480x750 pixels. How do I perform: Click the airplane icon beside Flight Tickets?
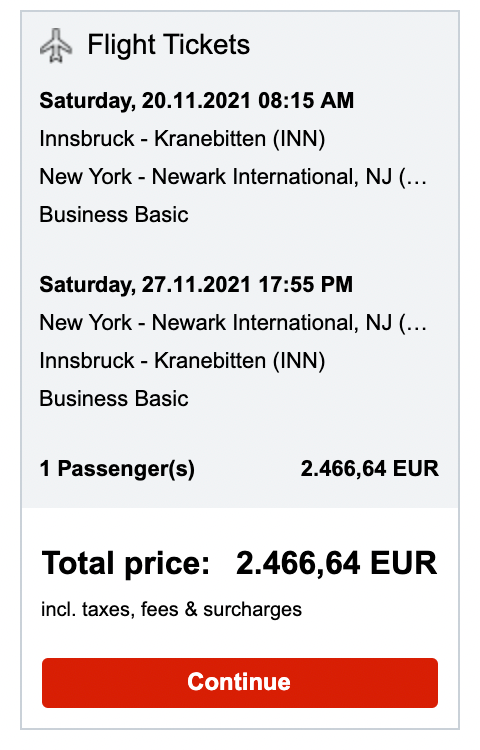[x=56, y=45]
